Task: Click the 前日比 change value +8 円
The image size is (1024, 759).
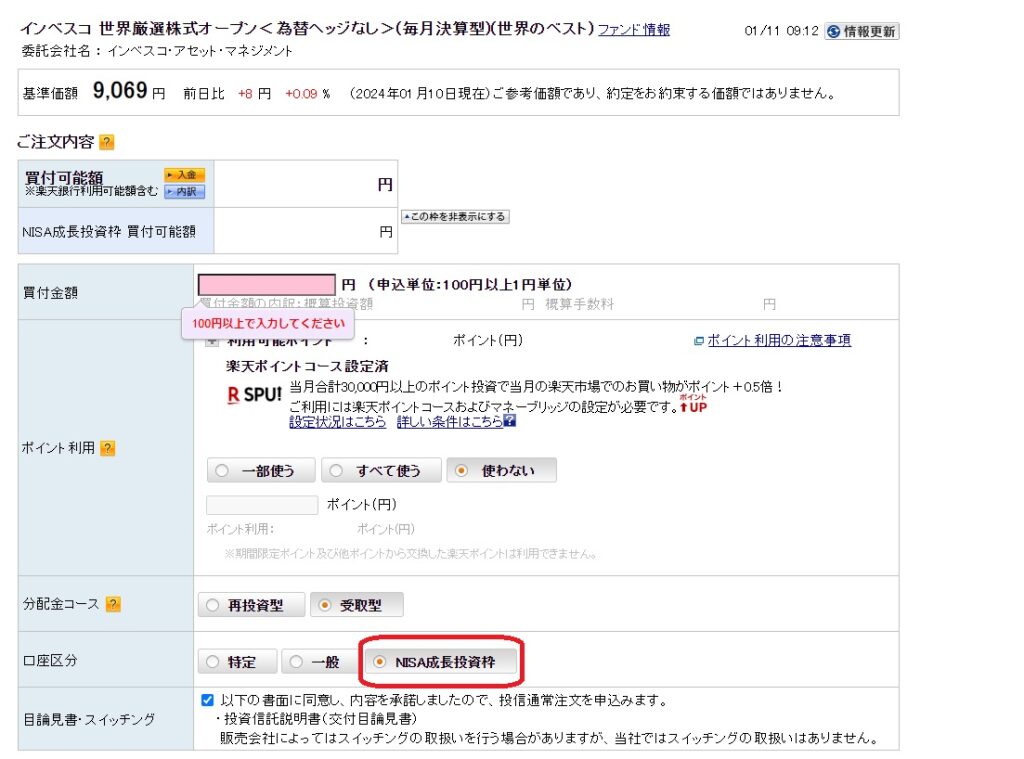Action: (254, 93)
